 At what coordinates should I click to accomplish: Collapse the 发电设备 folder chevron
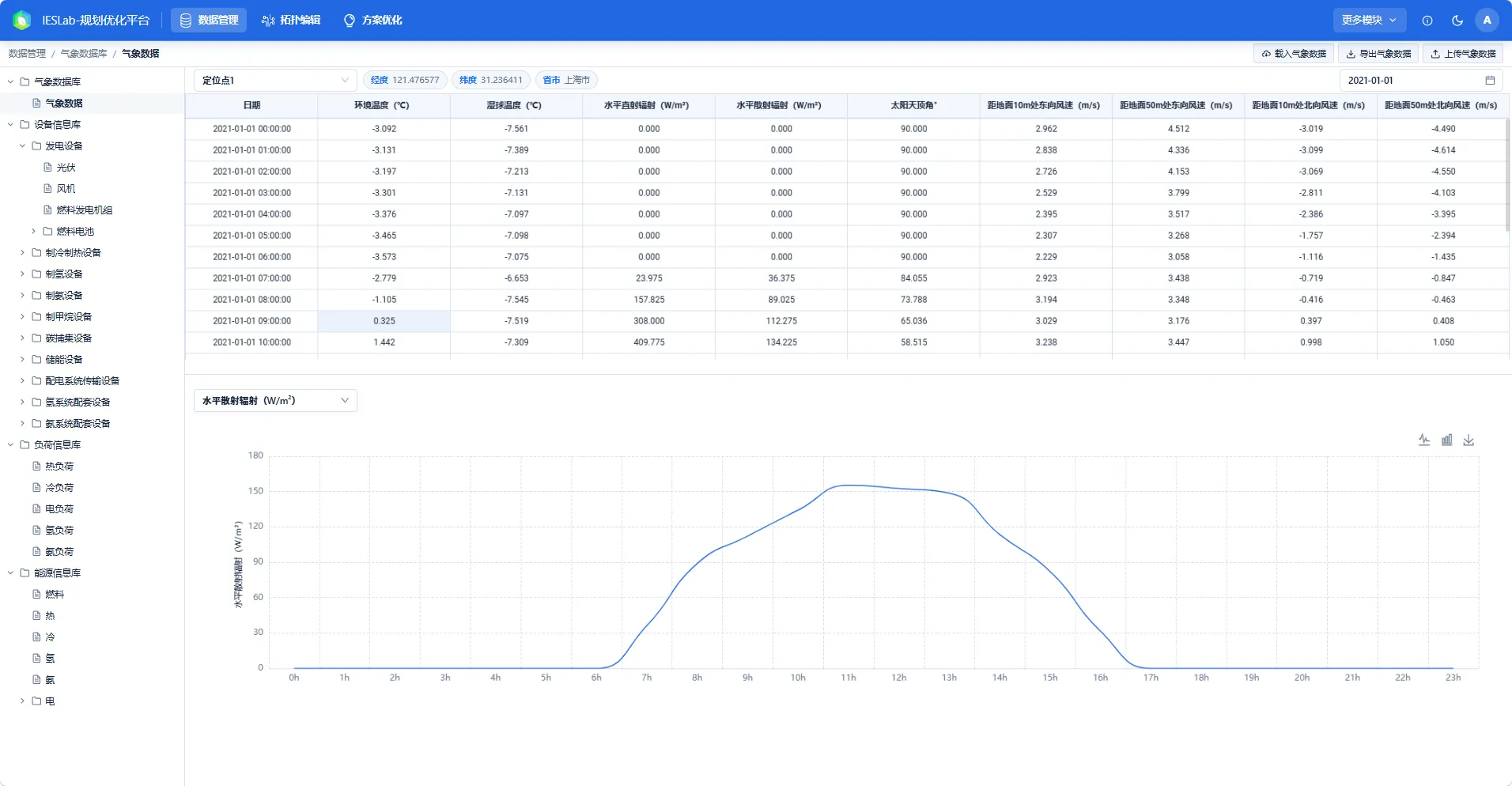[22, 145]
